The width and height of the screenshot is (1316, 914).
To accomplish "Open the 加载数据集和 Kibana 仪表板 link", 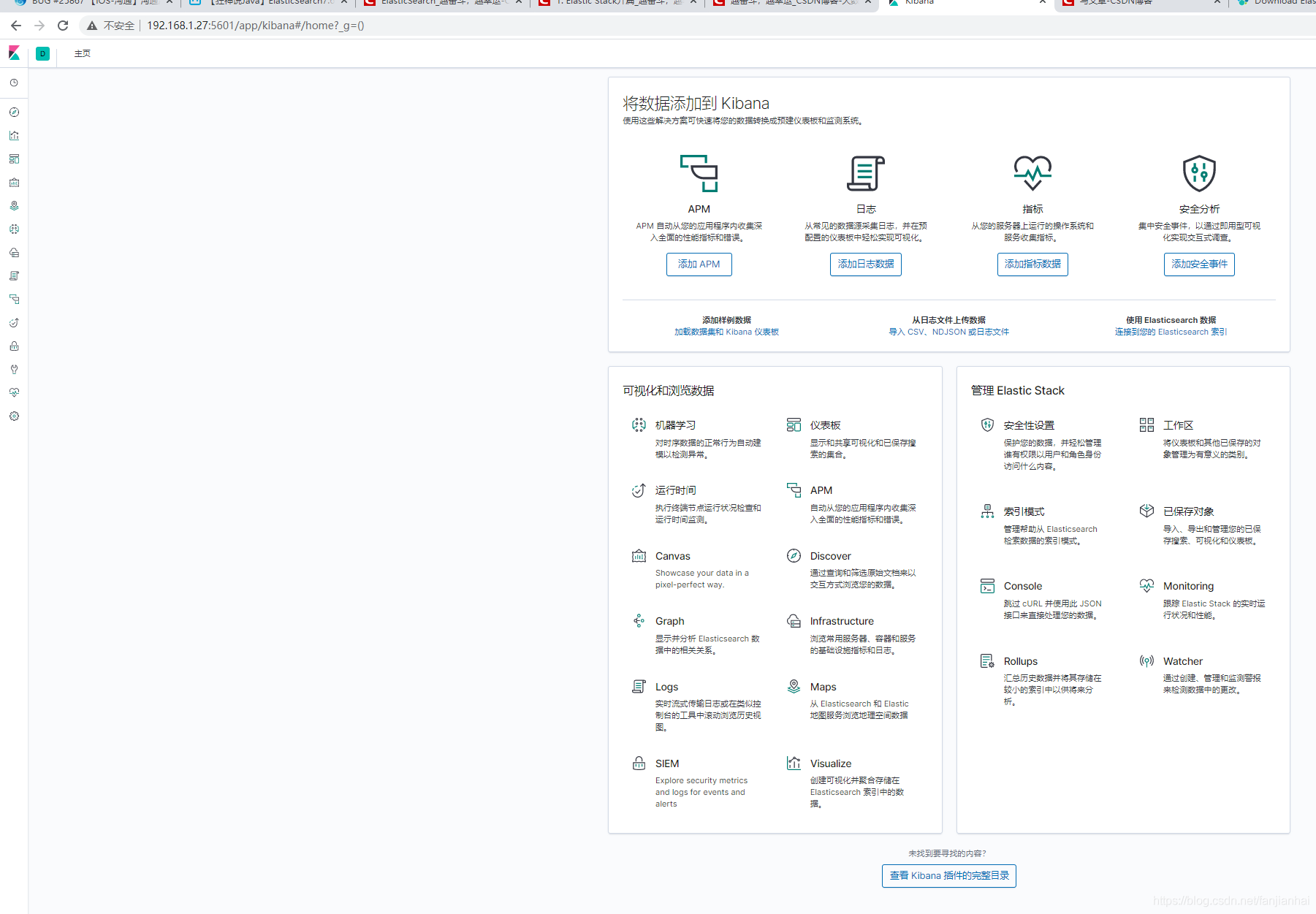I will [x=726, y=332].
